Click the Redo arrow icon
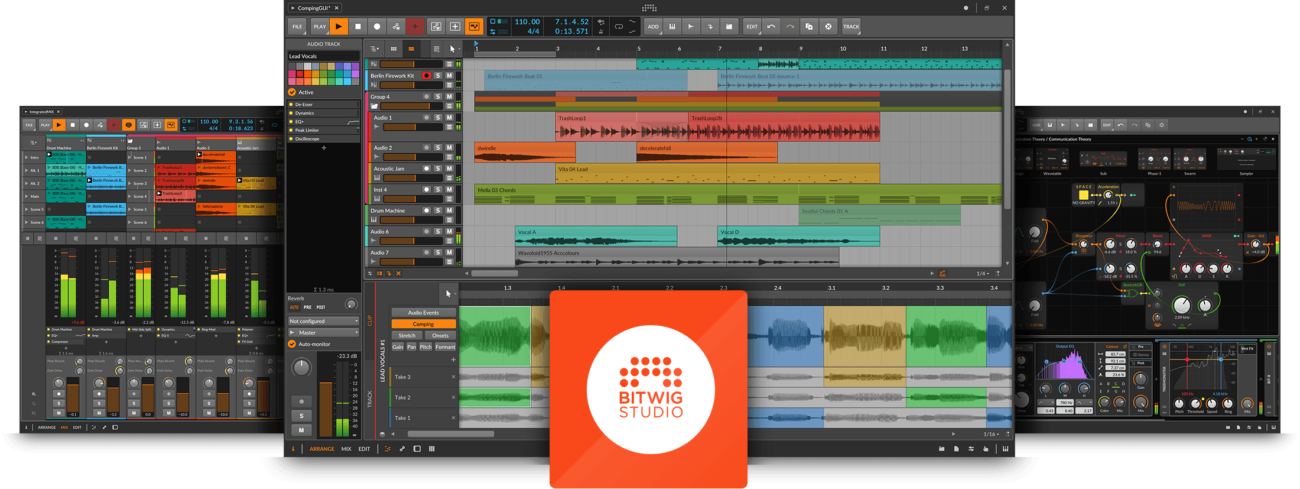The image size is (1300, 489). coord(790,27)
